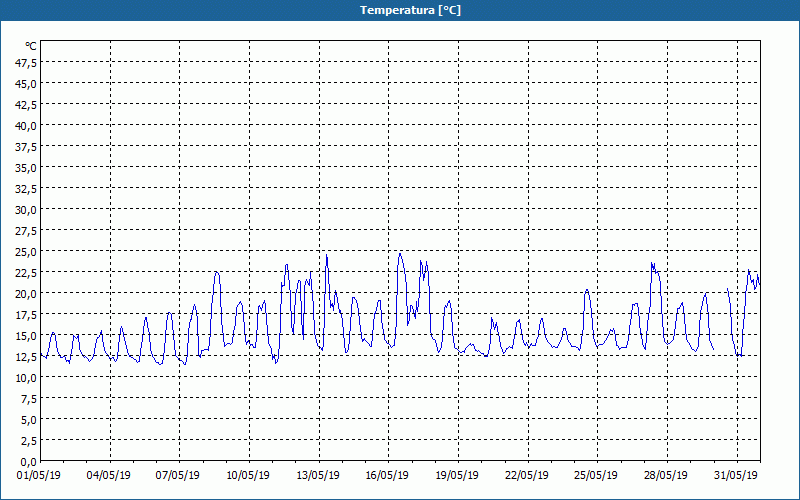This screenshot has width=800, height=500.
Task: Click the 42,5 y-axis label
Action: pos(27,105)
